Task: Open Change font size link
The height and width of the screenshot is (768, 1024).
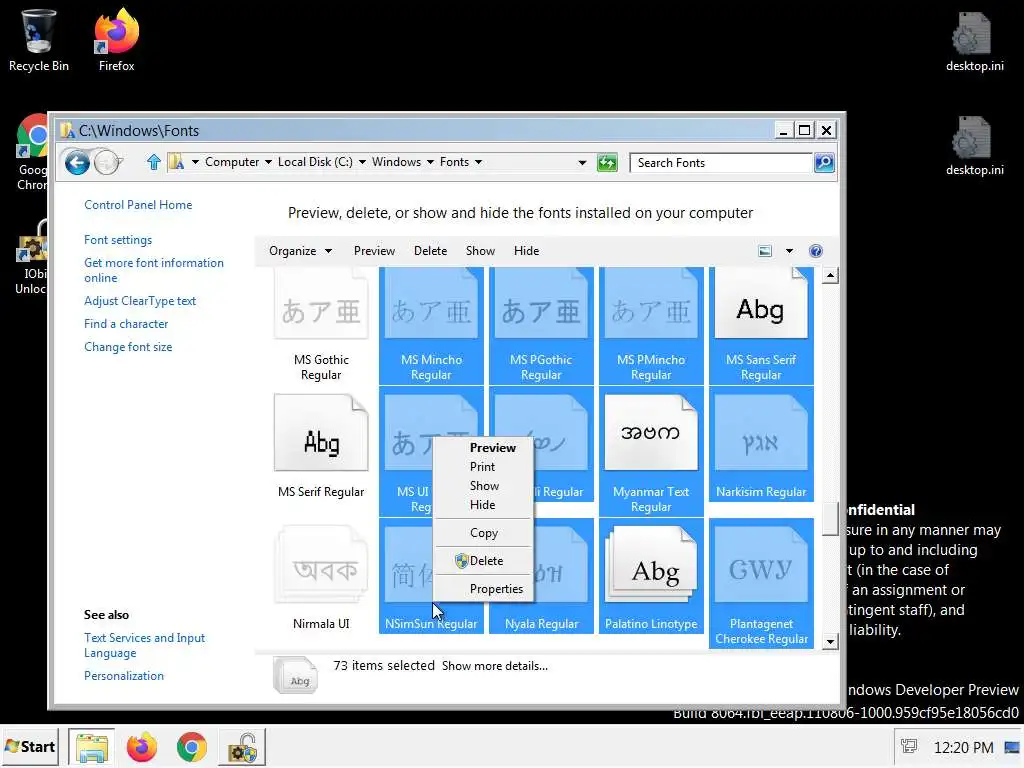Action: (x=128, y=347)
